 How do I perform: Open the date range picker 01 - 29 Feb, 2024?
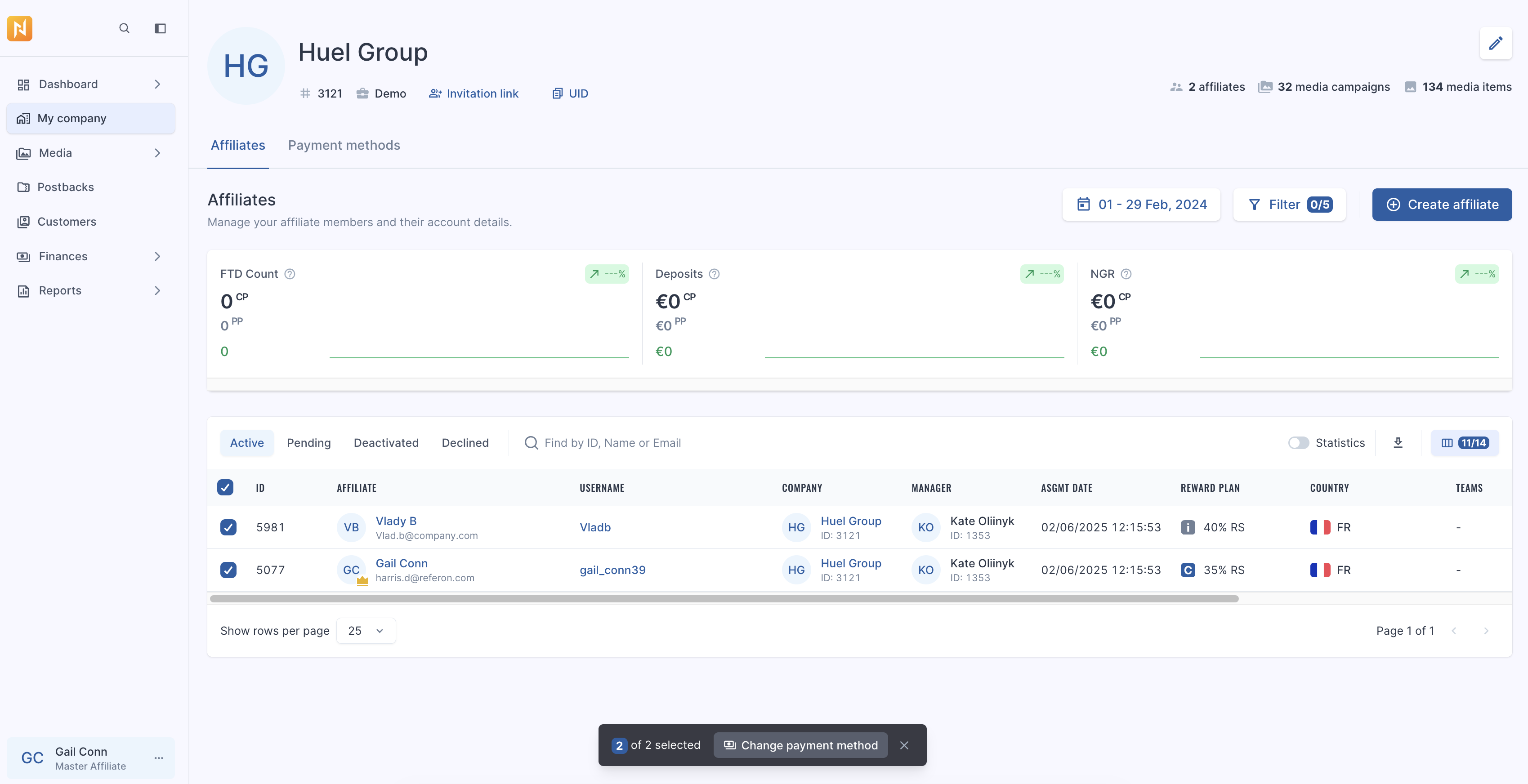click(x=1141, y=205)
